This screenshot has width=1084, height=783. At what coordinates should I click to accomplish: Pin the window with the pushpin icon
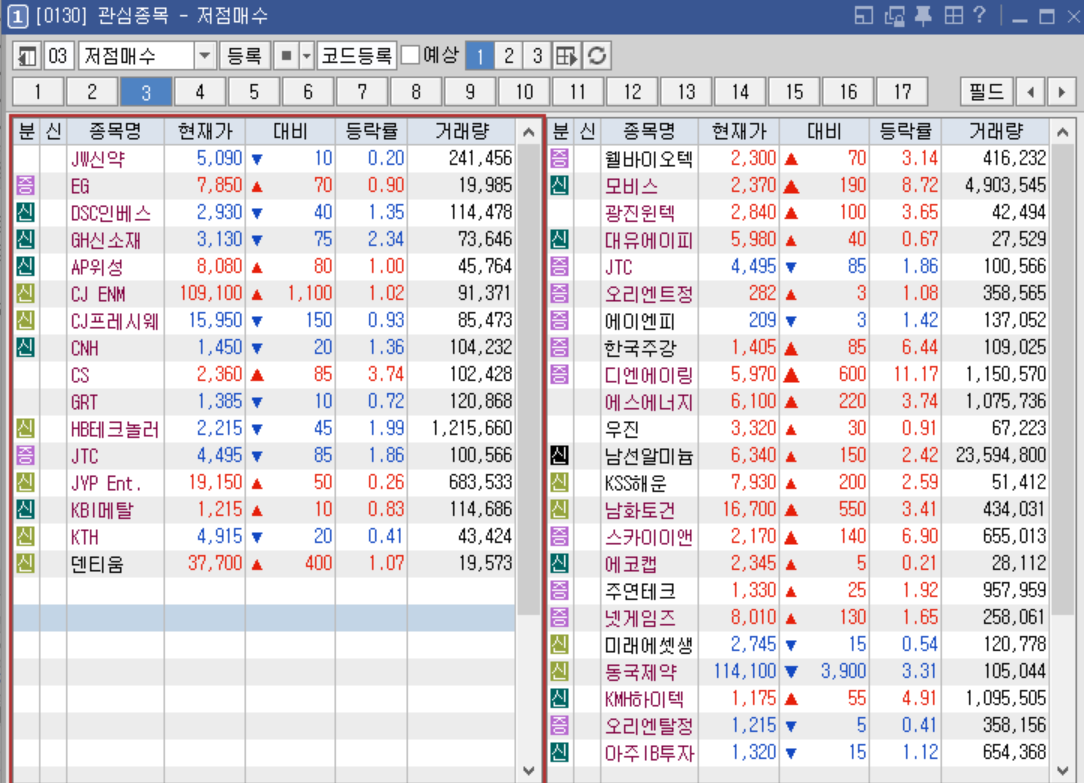click(x=924, y=15)
